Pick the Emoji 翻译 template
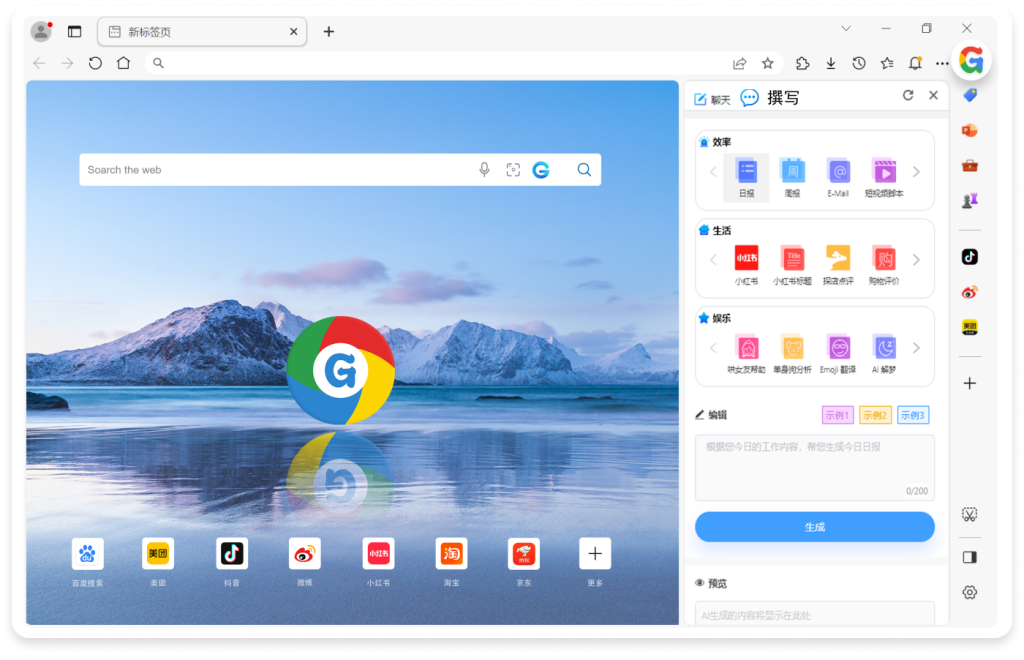Screen dimensions: 1024x660 pyautogui.click(x=838, y=353)
